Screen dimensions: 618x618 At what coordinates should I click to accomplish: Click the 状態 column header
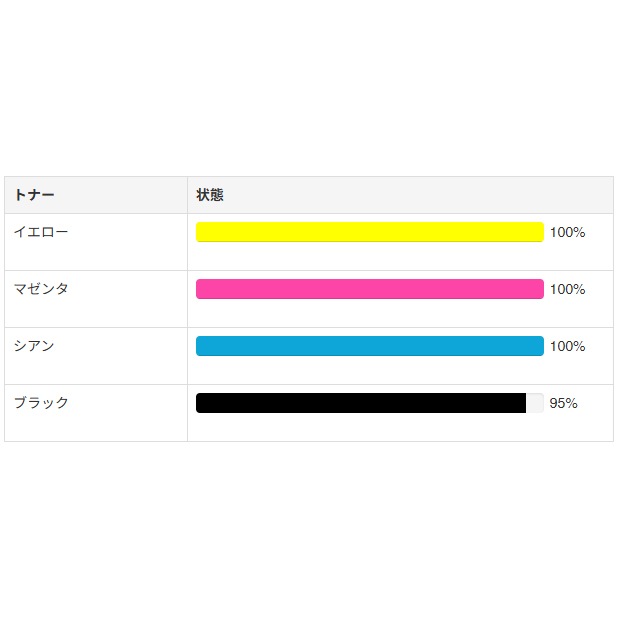[x=210, y=195]
